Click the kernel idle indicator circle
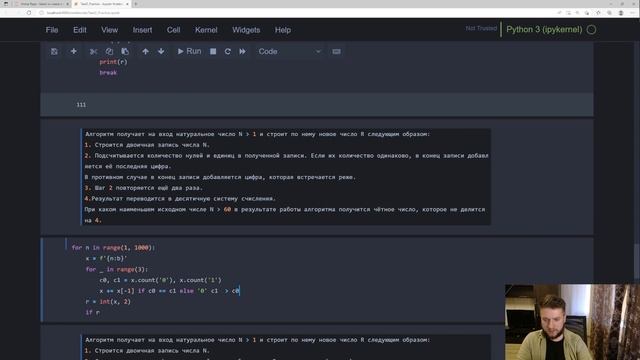The width and height of the screenshot is (640, 360). click(x=591, y=29)
